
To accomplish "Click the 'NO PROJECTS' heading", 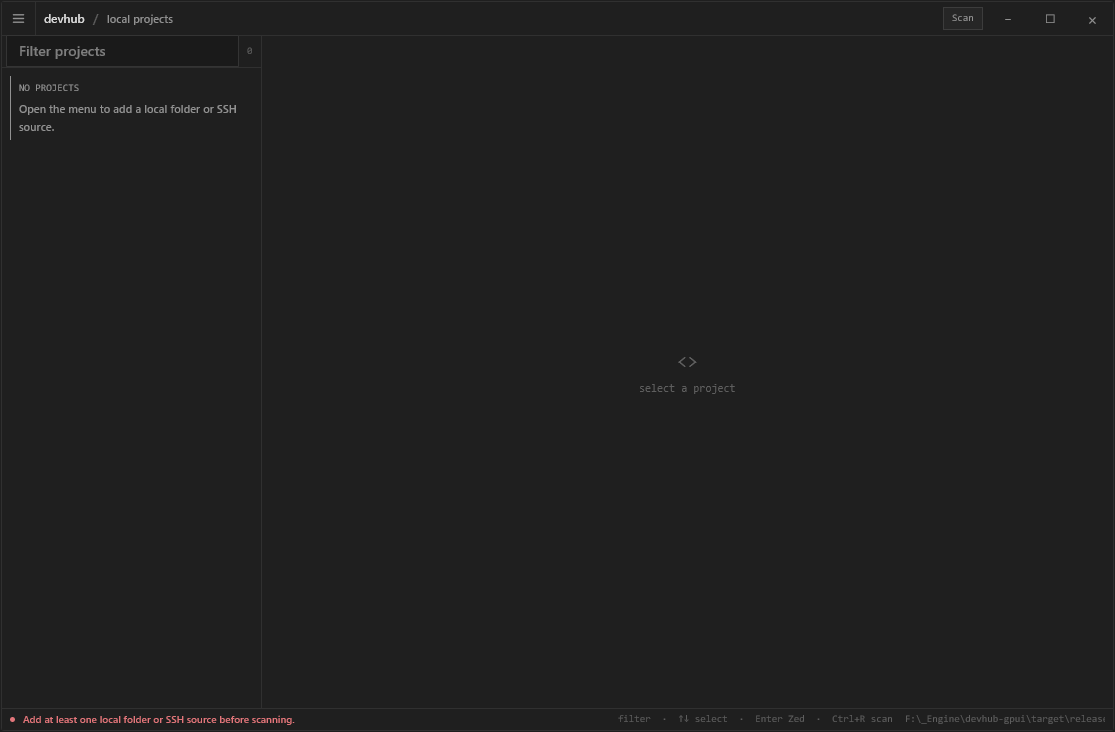I will (49, 87).
